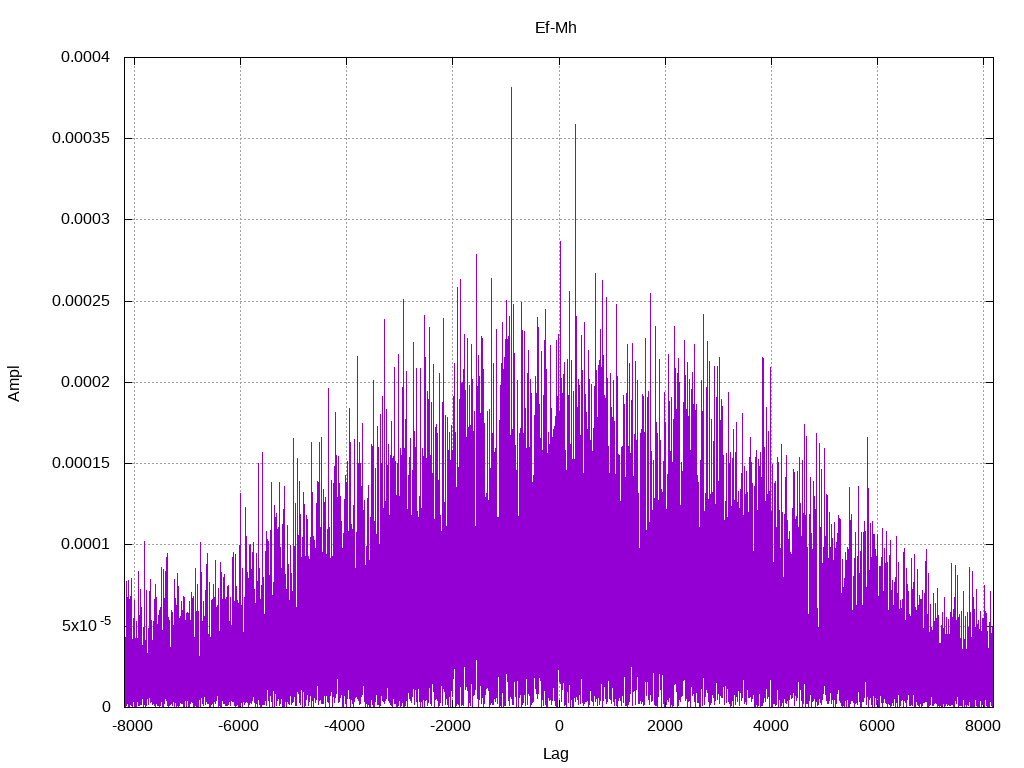This screenshot has width=1024, height=768.
Task: Click the y-axis value 0.0001
Action: click(86, 544)
